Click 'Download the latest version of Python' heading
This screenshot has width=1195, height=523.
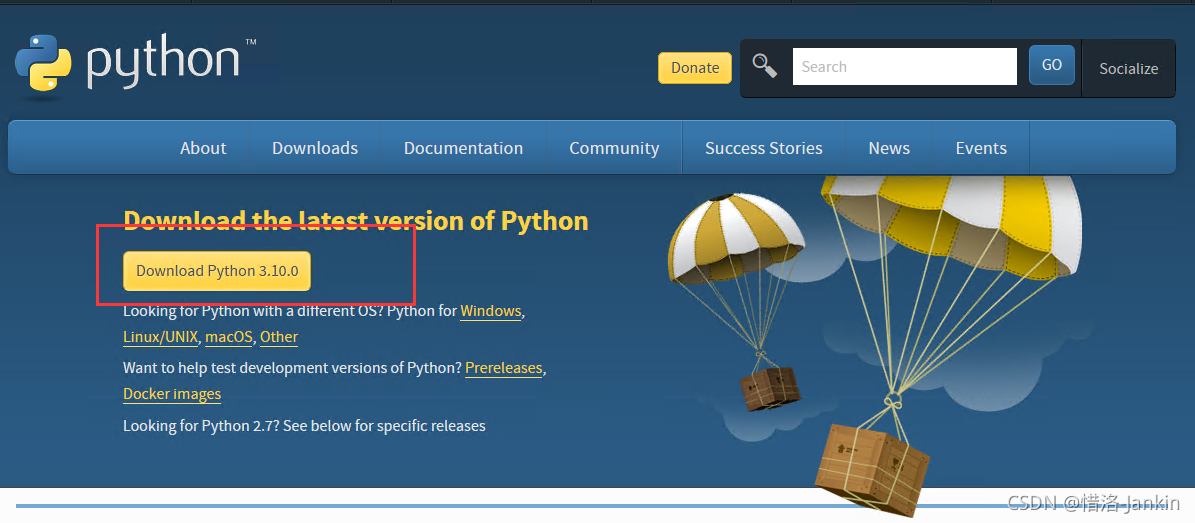click(x=356, y=221)
